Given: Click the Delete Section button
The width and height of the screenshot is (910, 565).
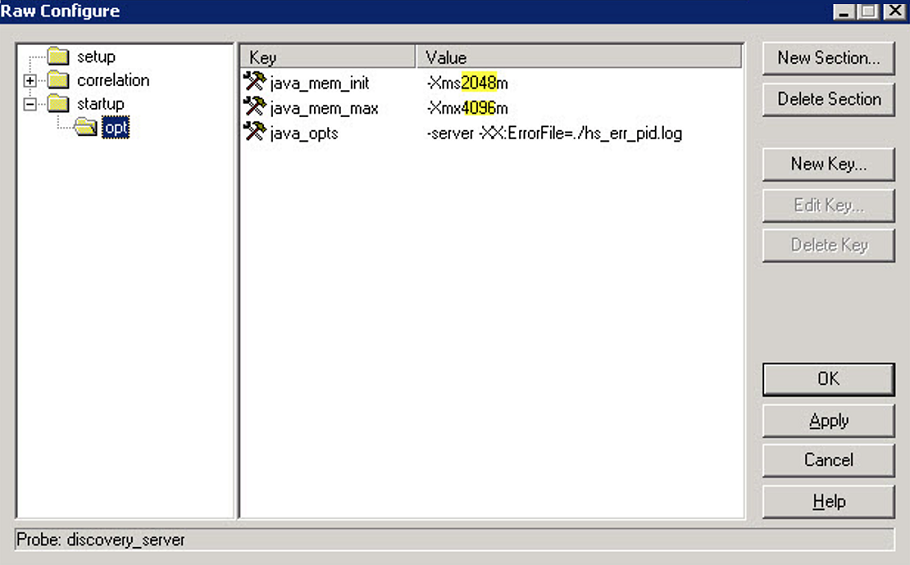Looking at the screenshot, I should tap(828, 99).
